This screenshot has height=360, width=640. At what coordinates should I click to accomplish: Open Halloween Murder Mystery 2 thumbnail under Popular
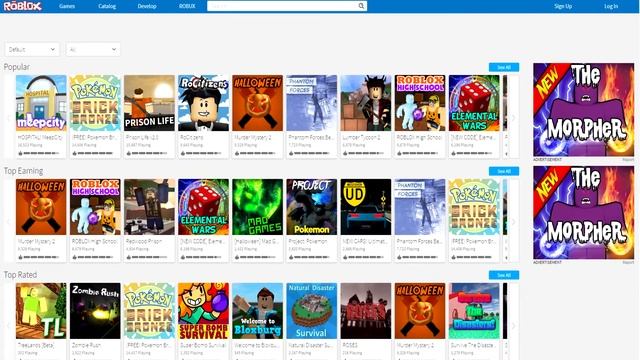pos(258,103)
